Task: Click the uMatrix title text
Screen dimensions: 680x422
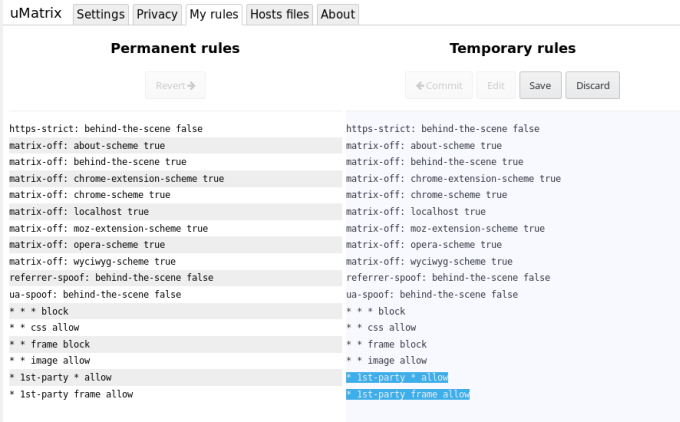Action: [x=36, y=13]
